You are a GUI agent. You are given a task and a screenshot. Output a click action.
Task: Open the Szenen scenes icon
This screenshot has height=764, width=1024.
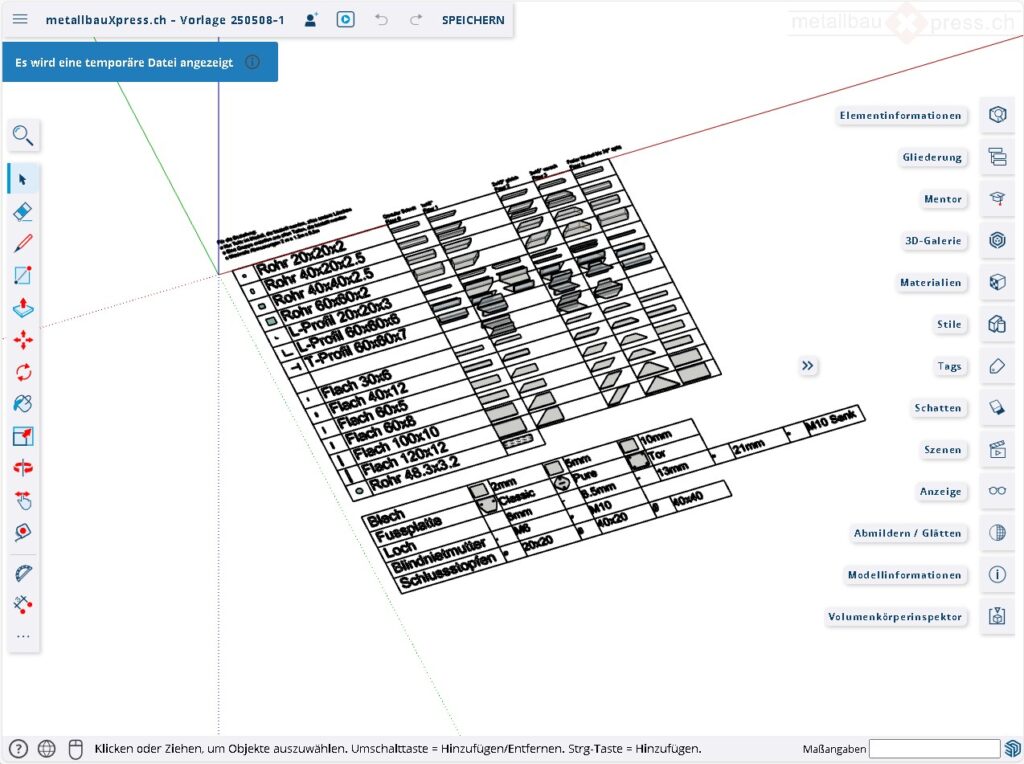tap(997, 449)
